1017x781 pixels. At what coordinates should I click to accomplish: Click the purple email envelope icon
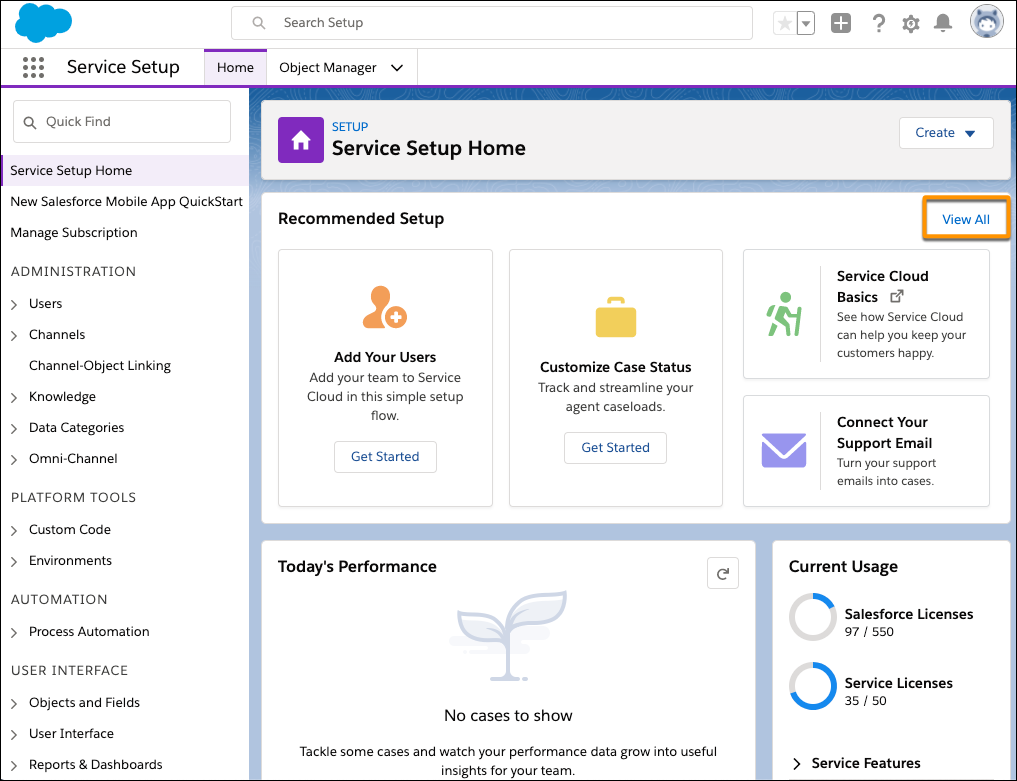[784, 450]
